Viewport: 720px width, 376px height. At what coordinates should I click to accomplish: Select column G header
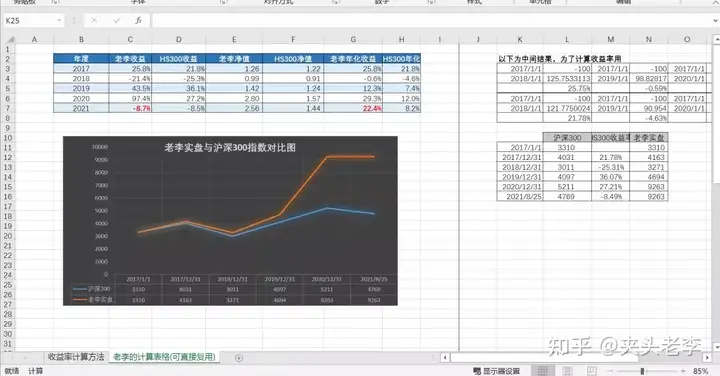coord(353,39)
